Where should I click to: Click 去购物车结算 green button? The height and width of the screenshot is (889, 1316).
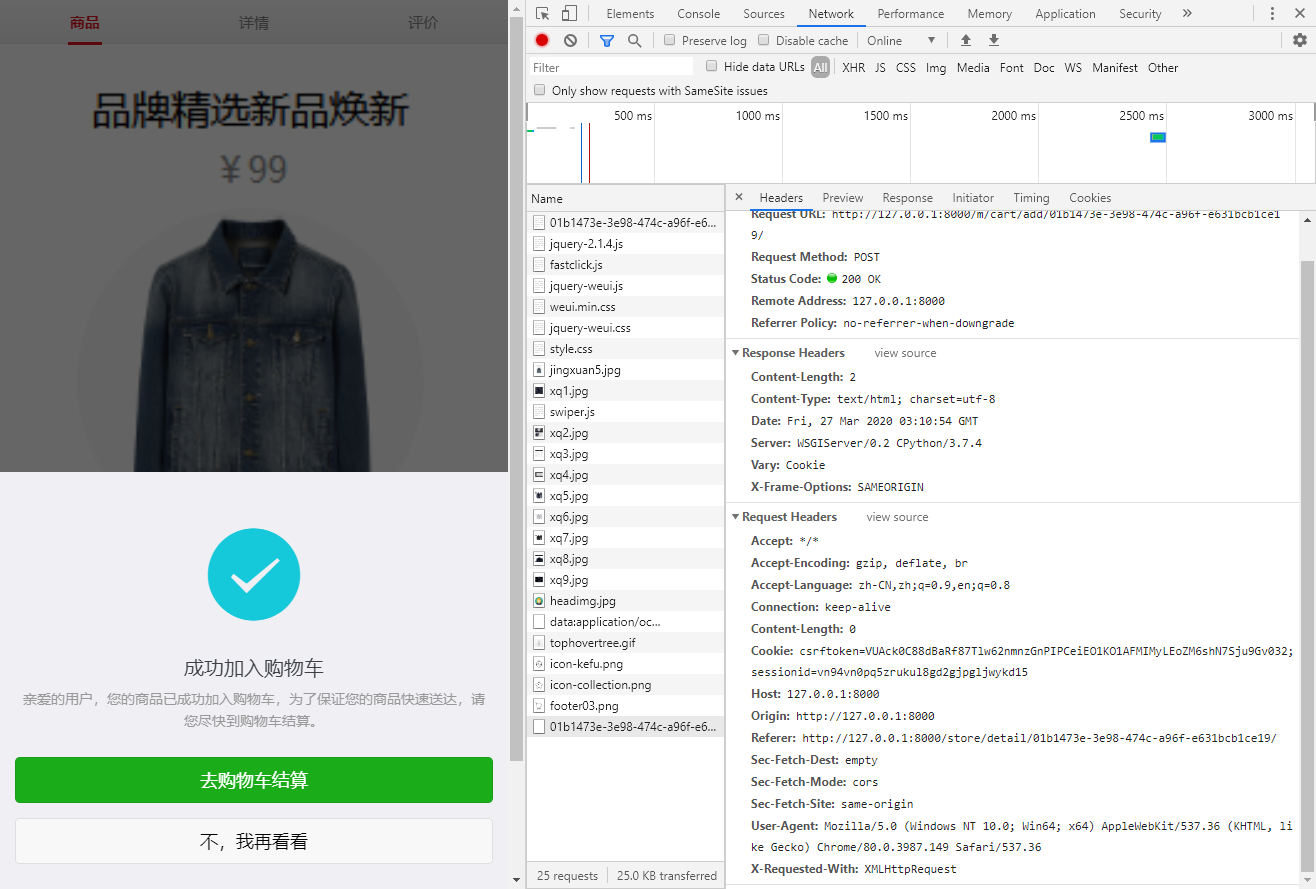(254, 780)
